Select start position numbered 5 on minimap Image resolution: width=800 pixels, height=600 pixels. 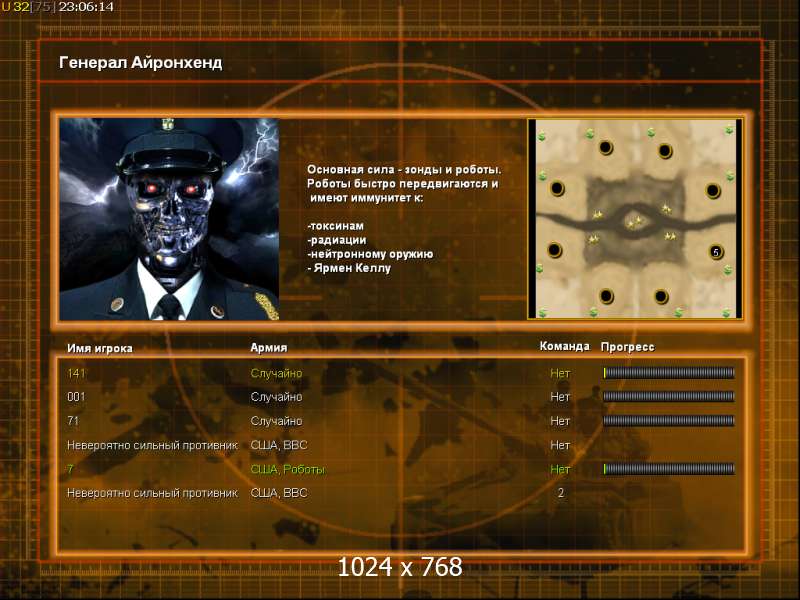tap(715, 252)
